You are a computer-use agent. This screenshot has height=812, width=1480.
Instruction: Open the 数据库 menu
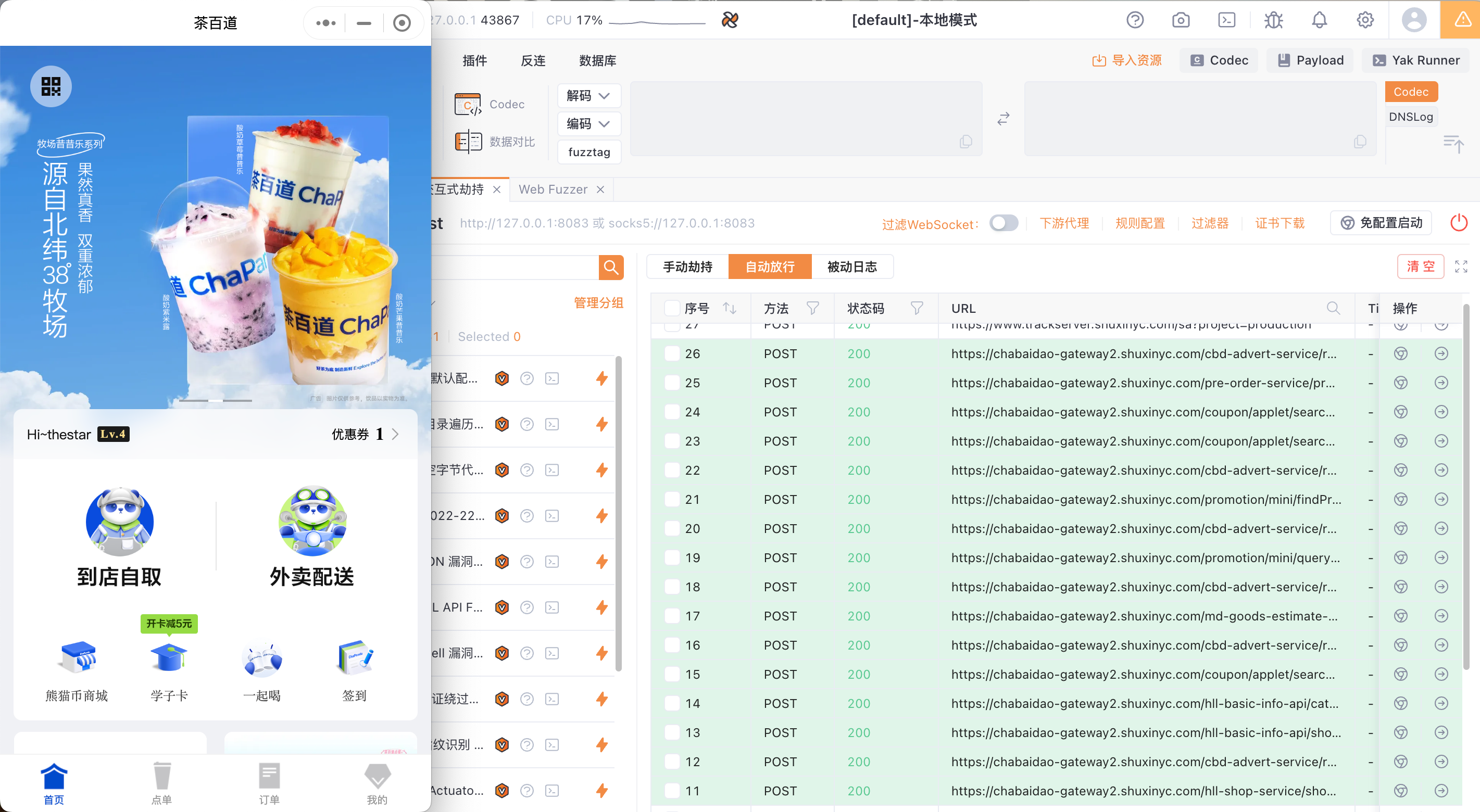597,61
